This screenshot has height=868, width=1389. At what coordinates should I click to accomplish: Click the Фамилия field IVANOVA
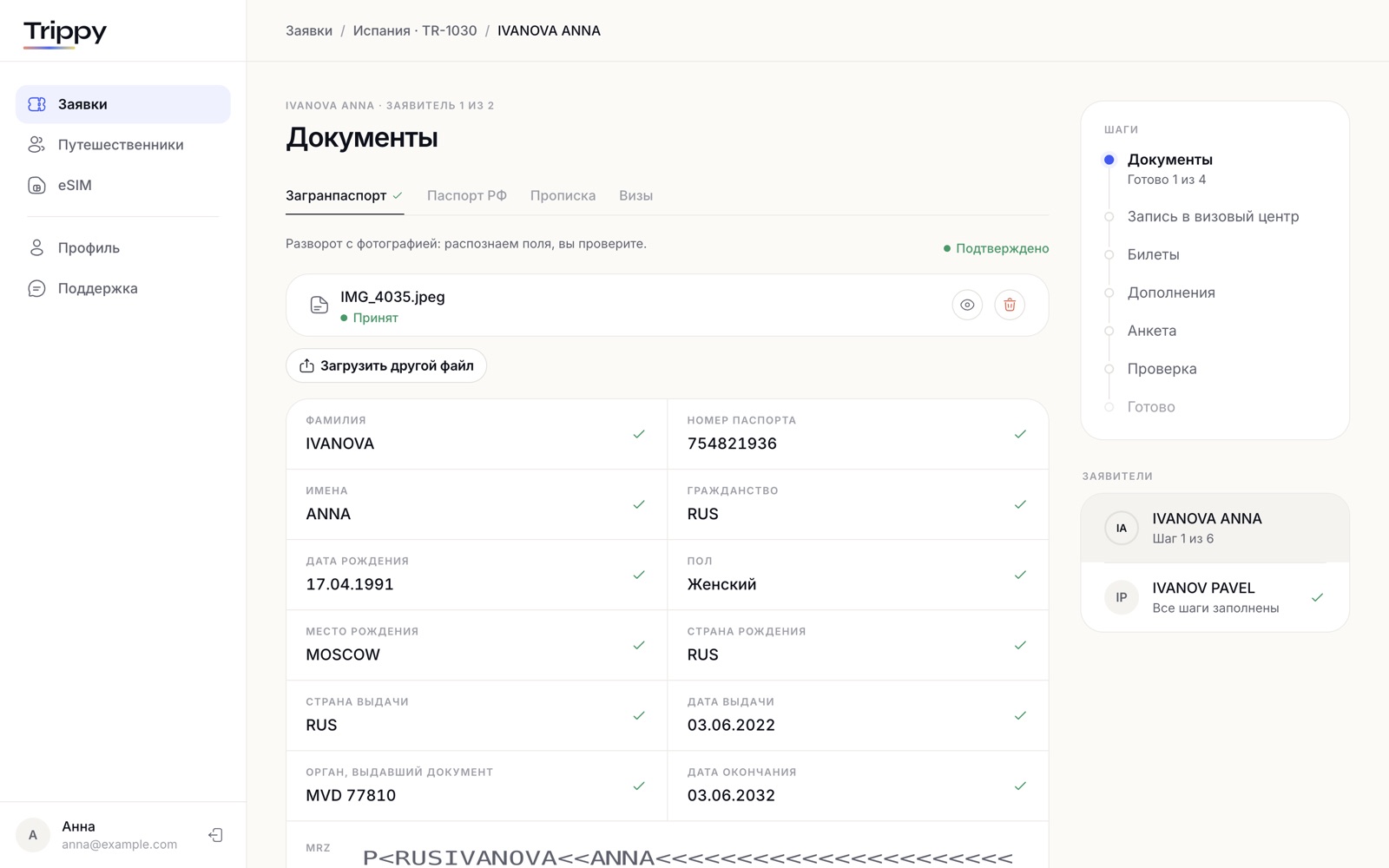477,434
